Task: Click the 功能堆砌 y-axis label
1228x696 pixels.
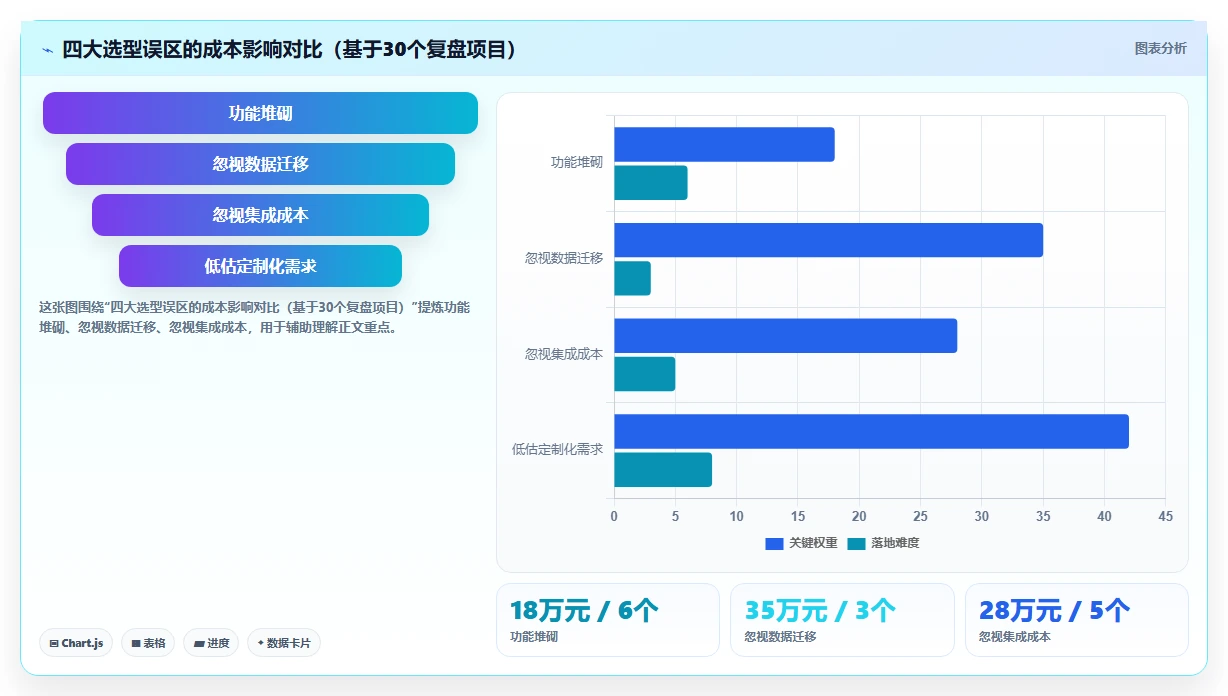Action: (577, 162)
